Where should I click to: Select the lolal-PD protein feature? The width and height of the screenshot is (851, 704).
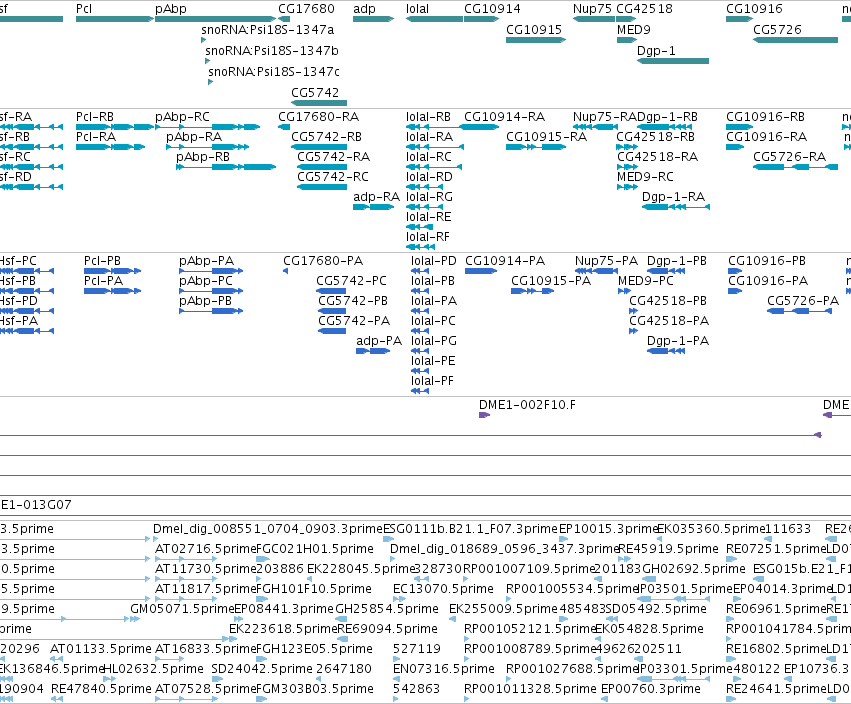click(420, 271)
